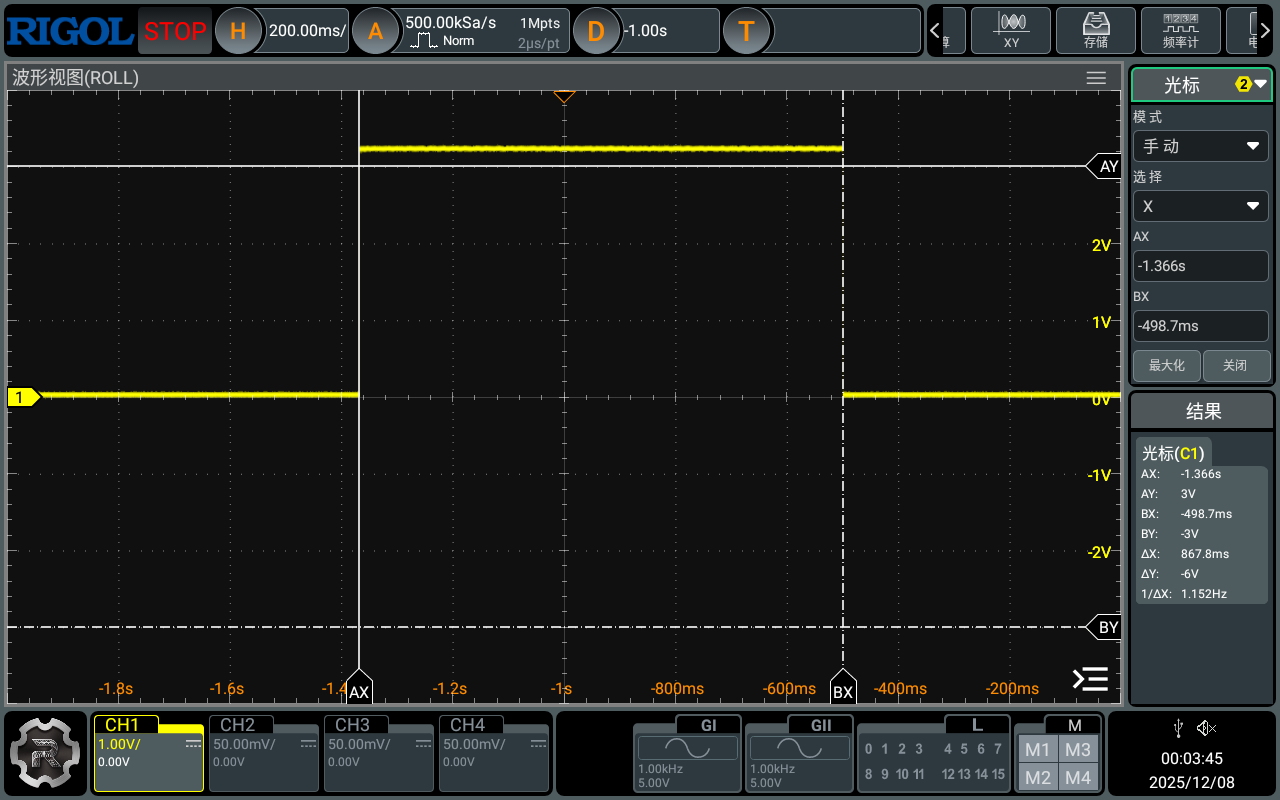Click the muted speaker icon
Viewport: 1280px width, 800px height.
(1207, 728)
